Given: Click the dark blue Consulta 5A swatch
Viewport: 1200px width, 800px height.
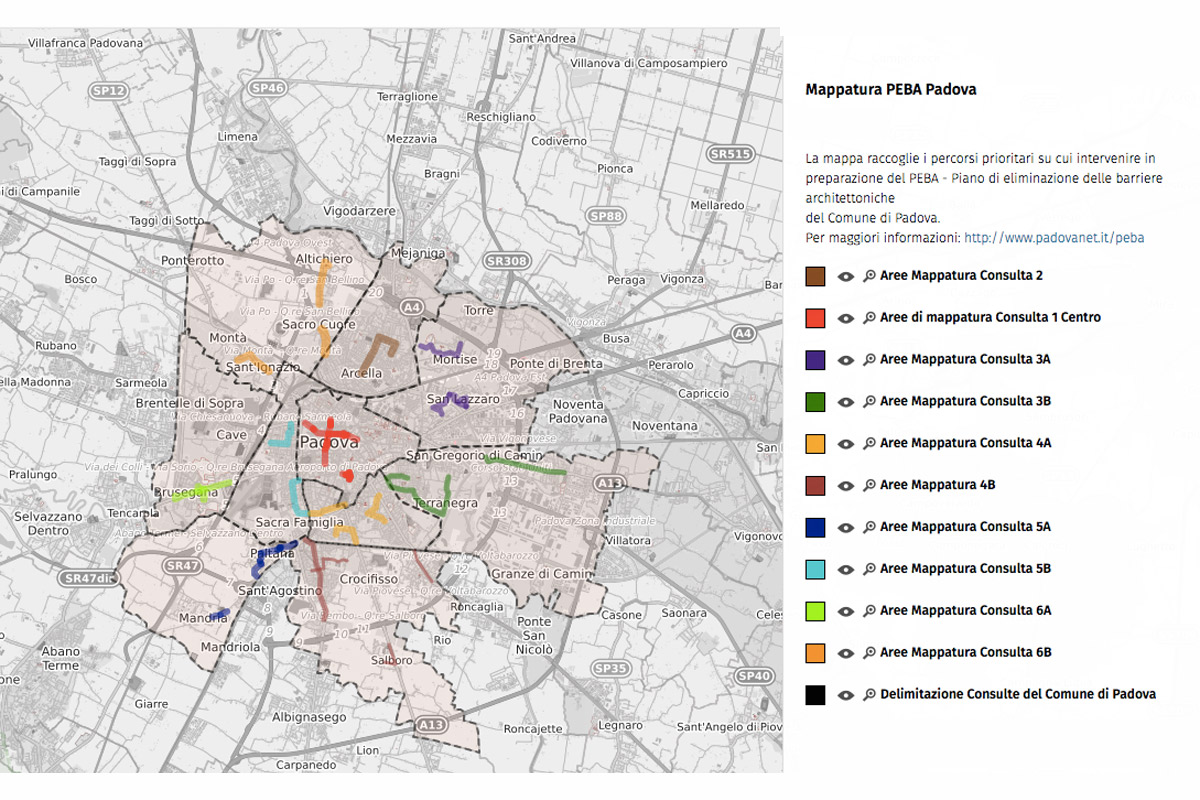Looking at the screenshot, I should click(x=815, y=527).
